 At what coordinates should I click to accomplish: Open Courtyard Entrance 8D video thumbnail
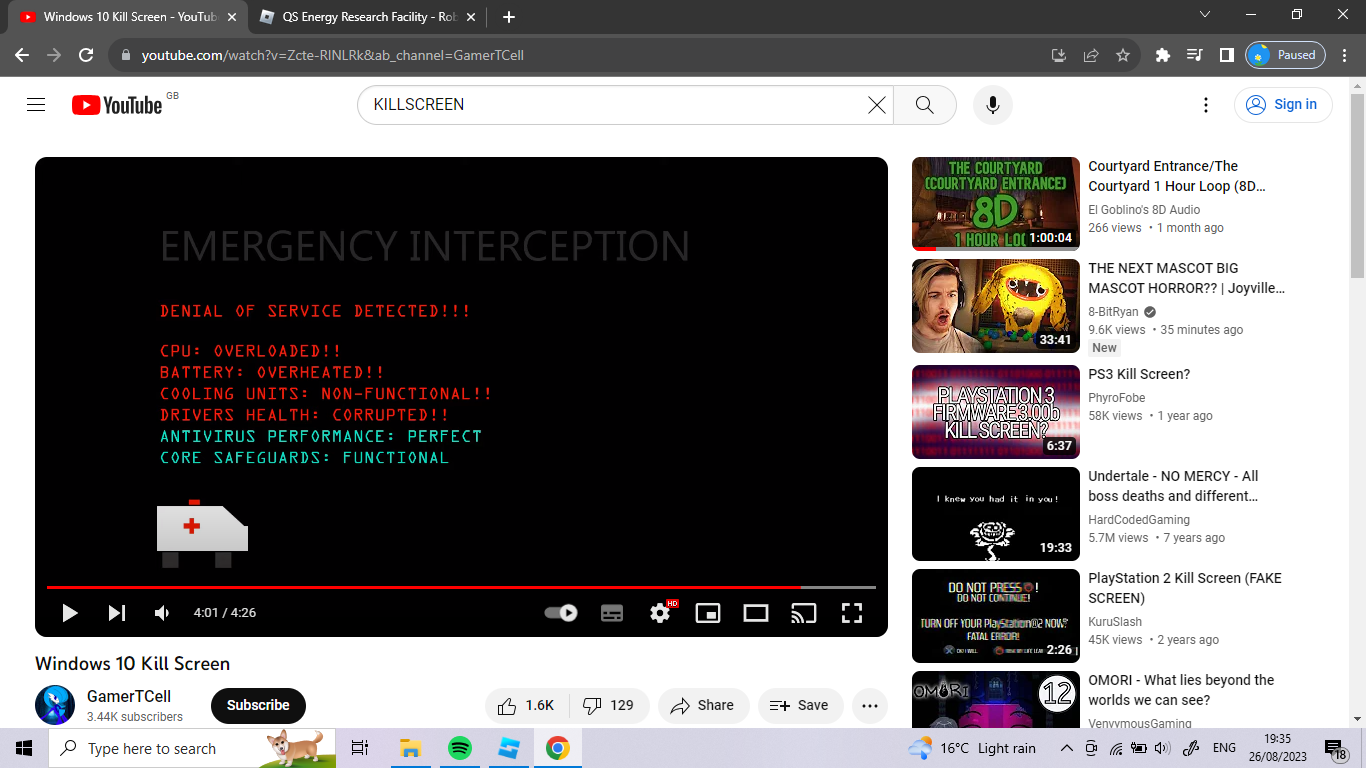click(996, 204)
